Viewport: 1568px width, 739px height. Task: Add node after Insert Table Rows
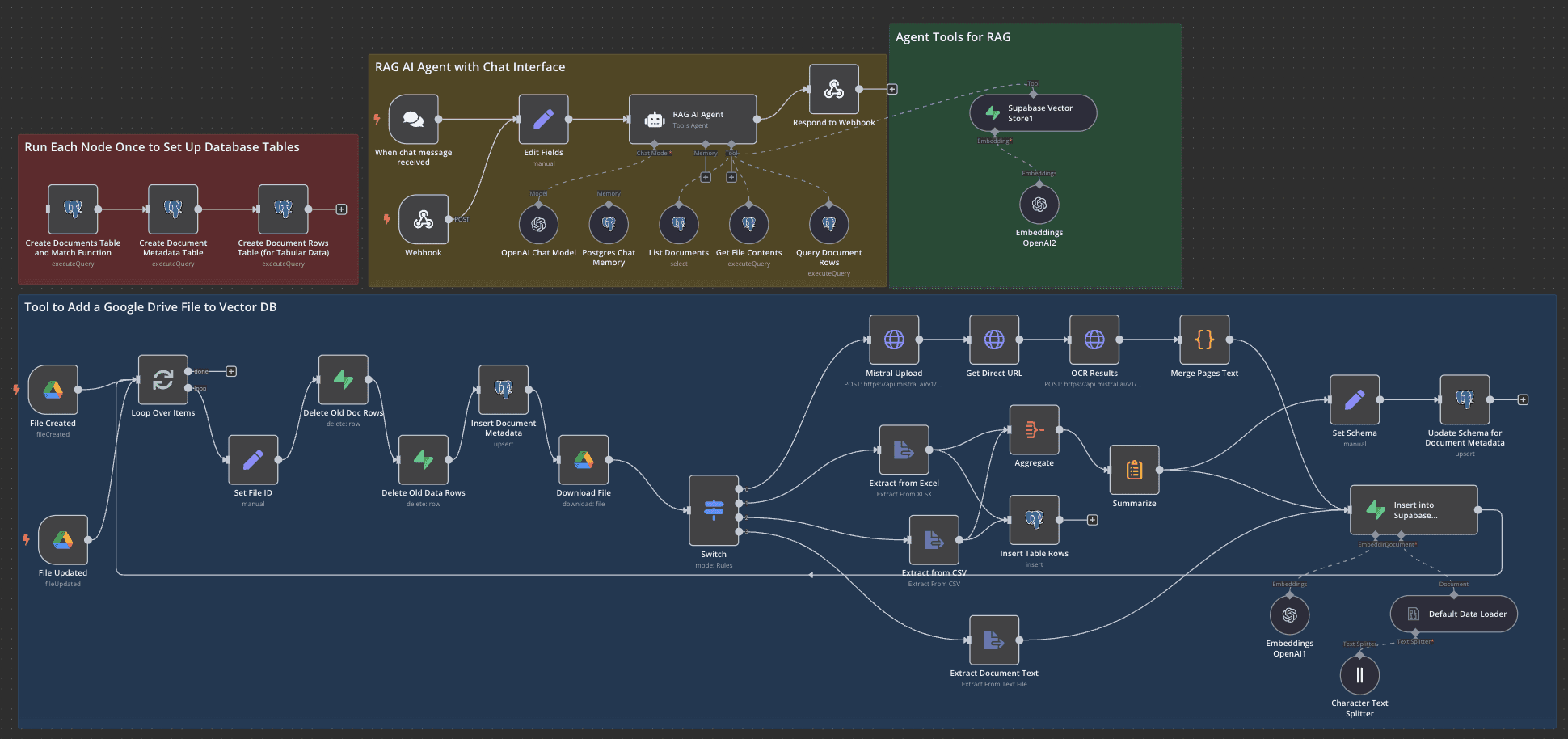click(x=1093, y=520)
